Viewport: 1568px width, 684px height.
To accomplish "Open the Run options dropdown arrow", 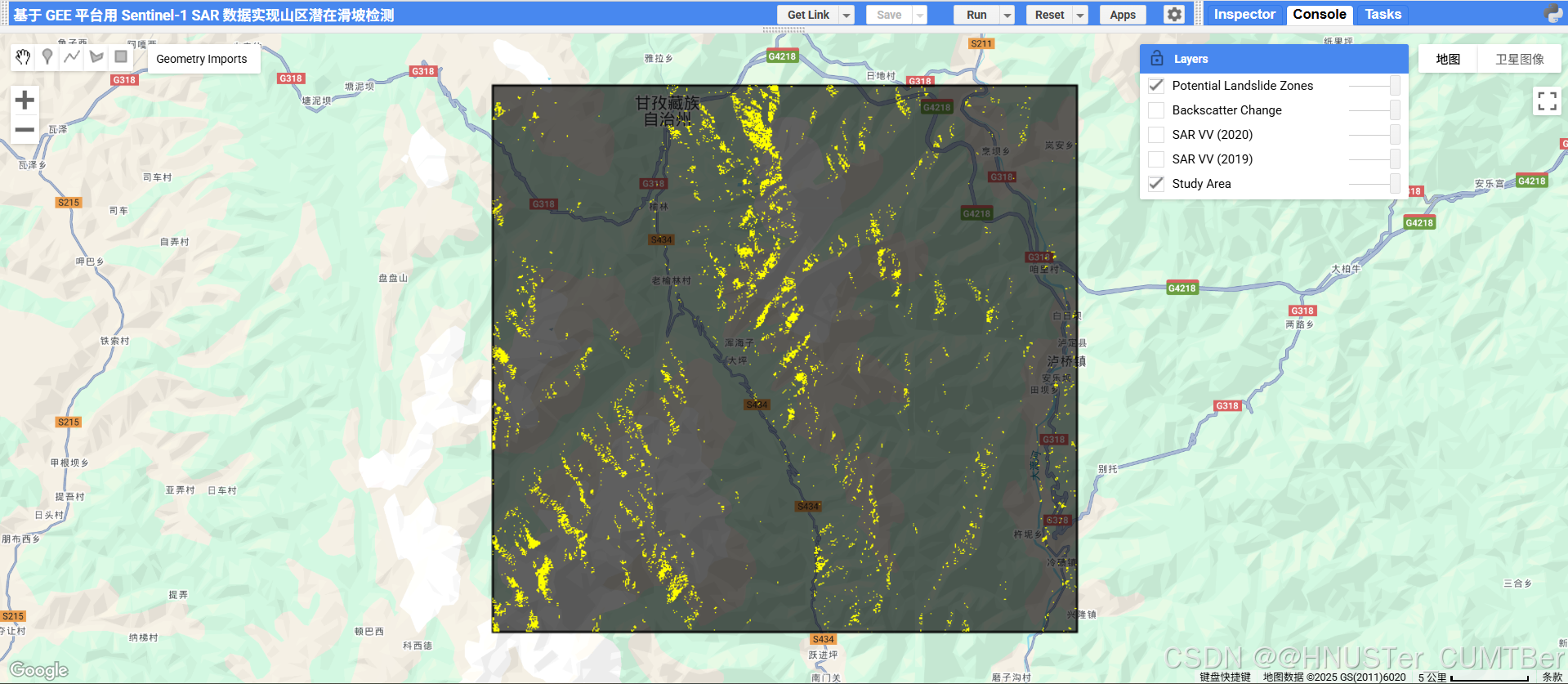I will click(1007, 15).
